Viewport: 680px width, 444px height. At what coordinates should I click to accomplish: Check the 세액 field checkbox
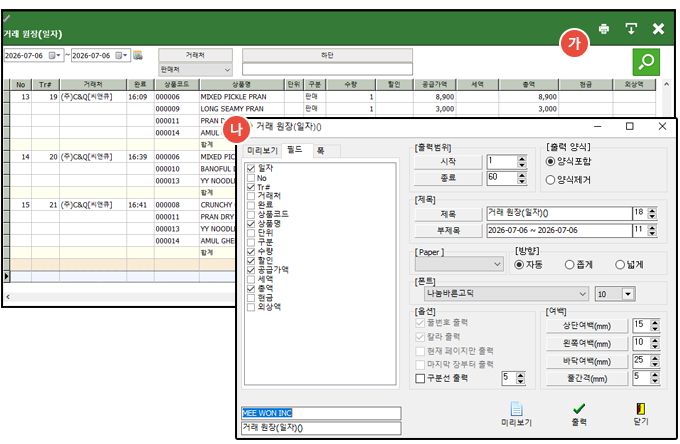coord(251,279)
